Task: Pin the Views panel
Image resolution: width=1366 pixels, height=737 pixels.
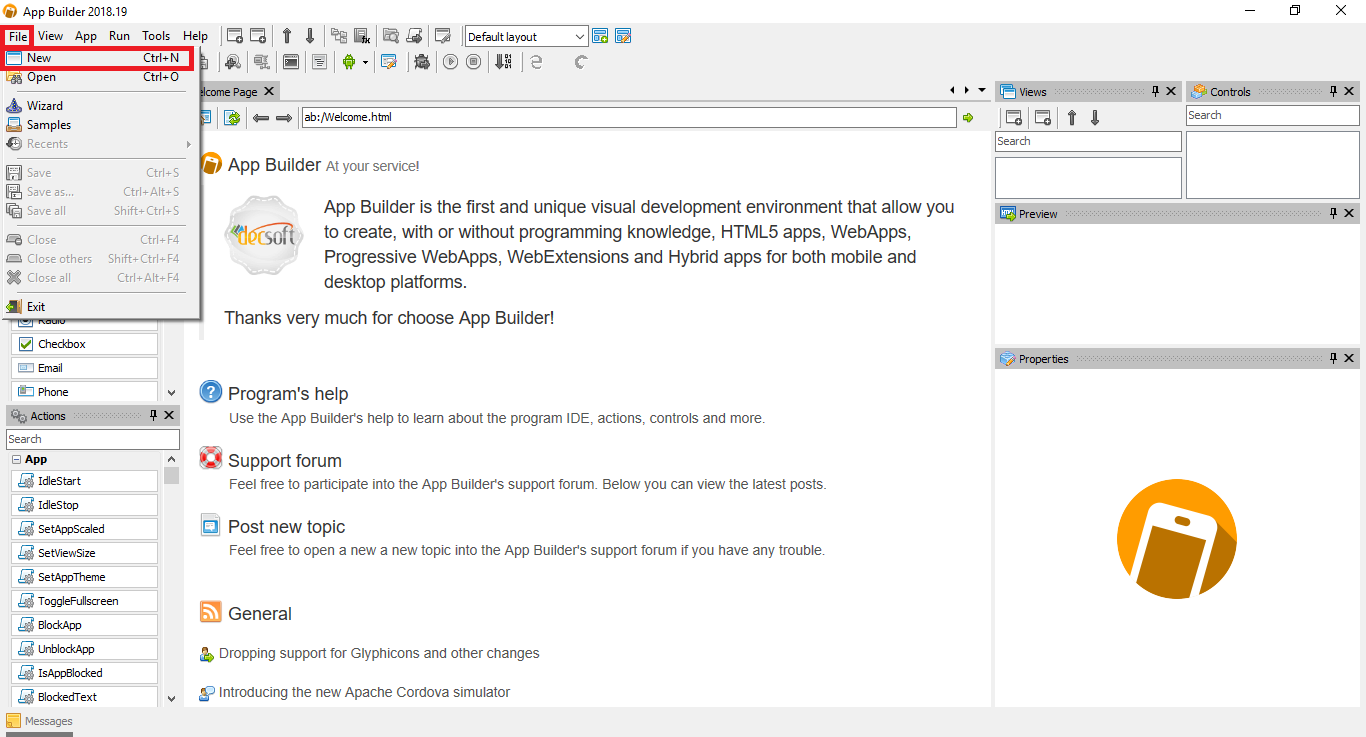Action: 1156,91
